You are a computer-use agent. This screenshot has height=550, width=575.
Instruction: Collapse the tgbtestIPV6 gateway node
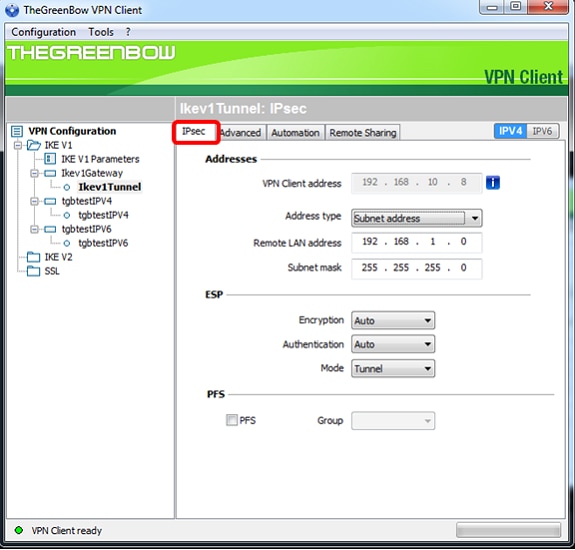tap(34, 230)
